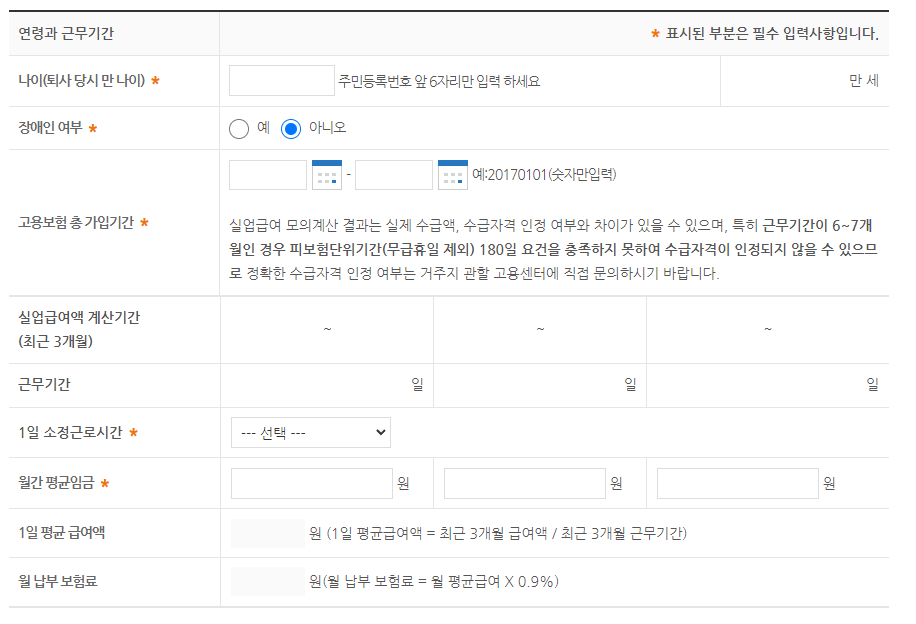Click the 실업급여액 계산기간 label

point(79,329)
